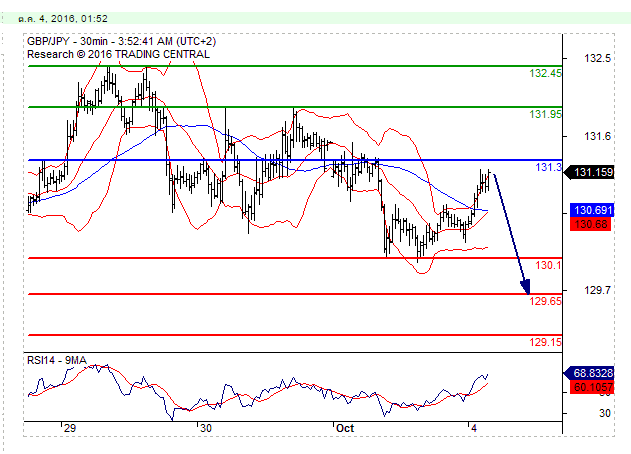Click the 132.45 resistance level label
631x454 pixels.
(x=545, y=73)
